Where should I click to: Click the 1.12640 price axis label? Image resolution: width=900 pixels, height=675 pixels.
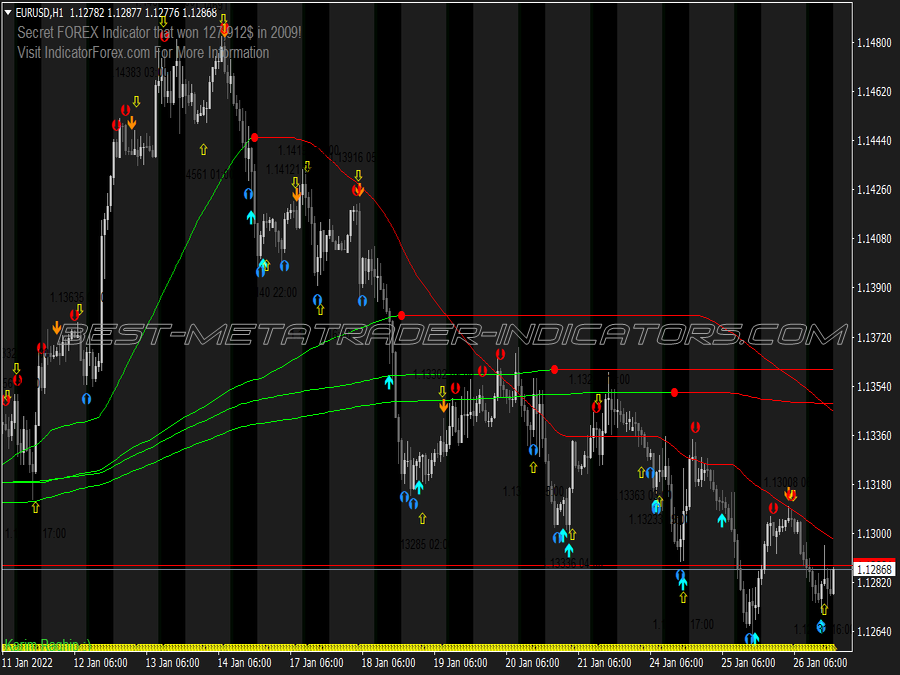pyautogui.click(x=874, y=632)
